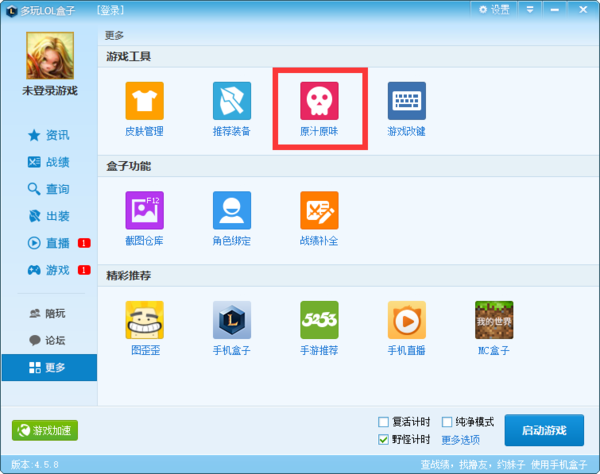This screenshot has height=474, width=600.
Task: Select 更多 more tab in sidebar
Action: click(49, 367)
